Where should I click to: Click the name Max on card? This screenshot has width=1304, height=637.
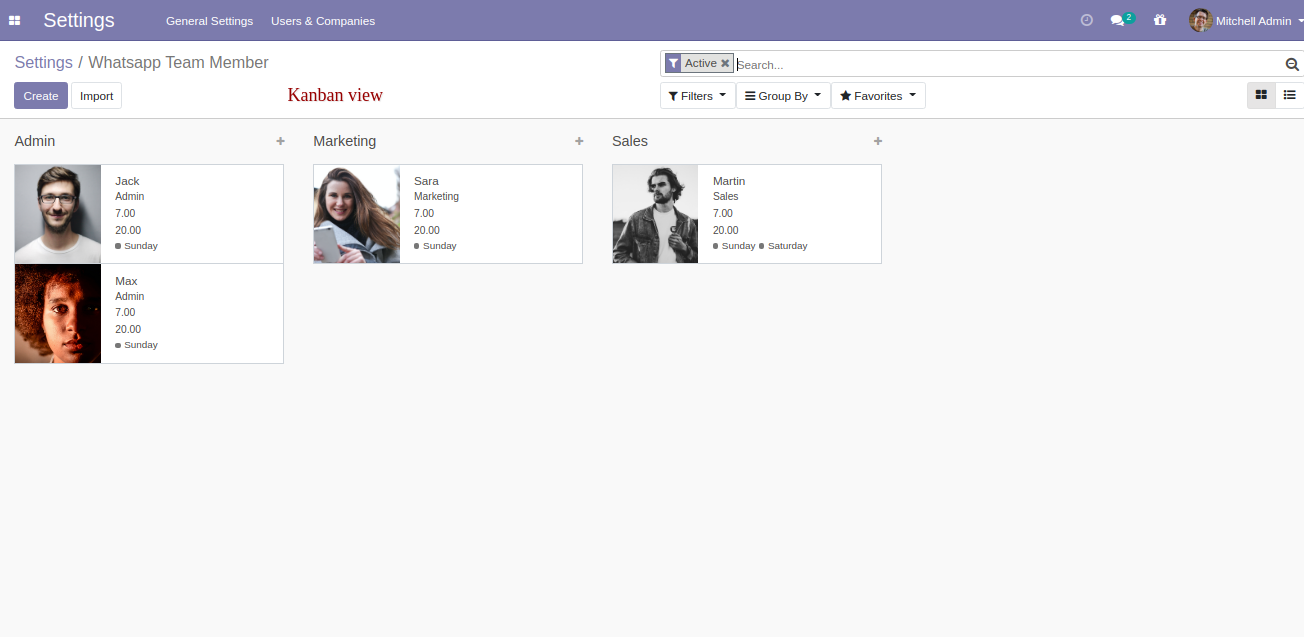126,281
